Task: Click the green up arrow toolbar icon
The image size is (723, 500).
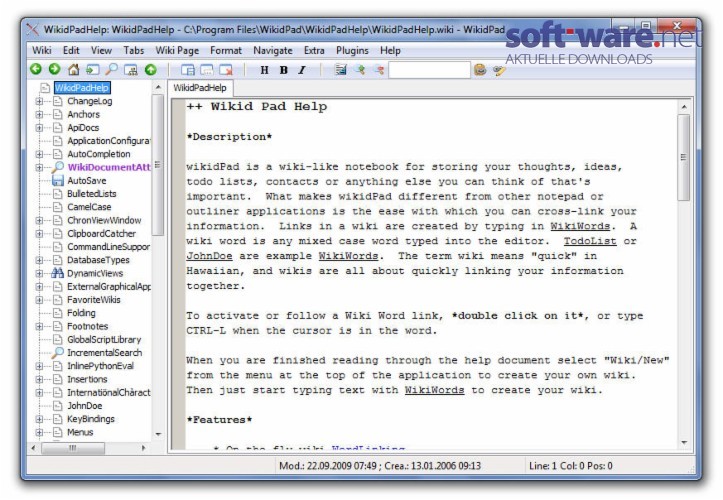Action: pyautogui.click(x=150, y=70)
